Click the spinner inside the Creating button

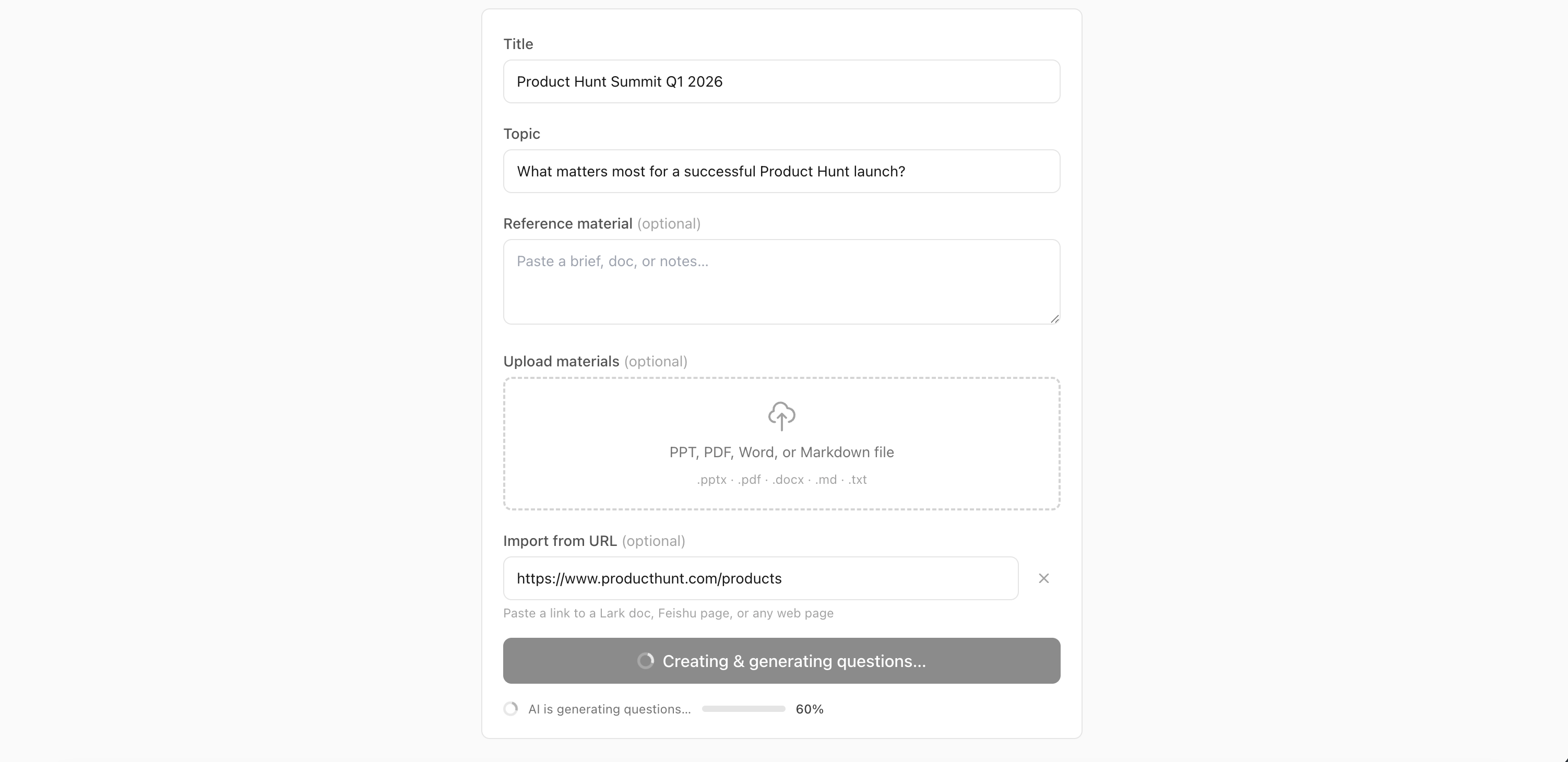tap(645, 661)
